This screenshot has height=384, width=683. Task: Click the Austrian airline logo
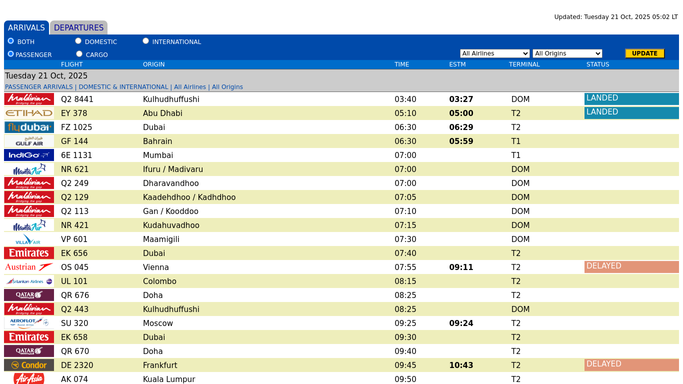click(x=29, y=267)
